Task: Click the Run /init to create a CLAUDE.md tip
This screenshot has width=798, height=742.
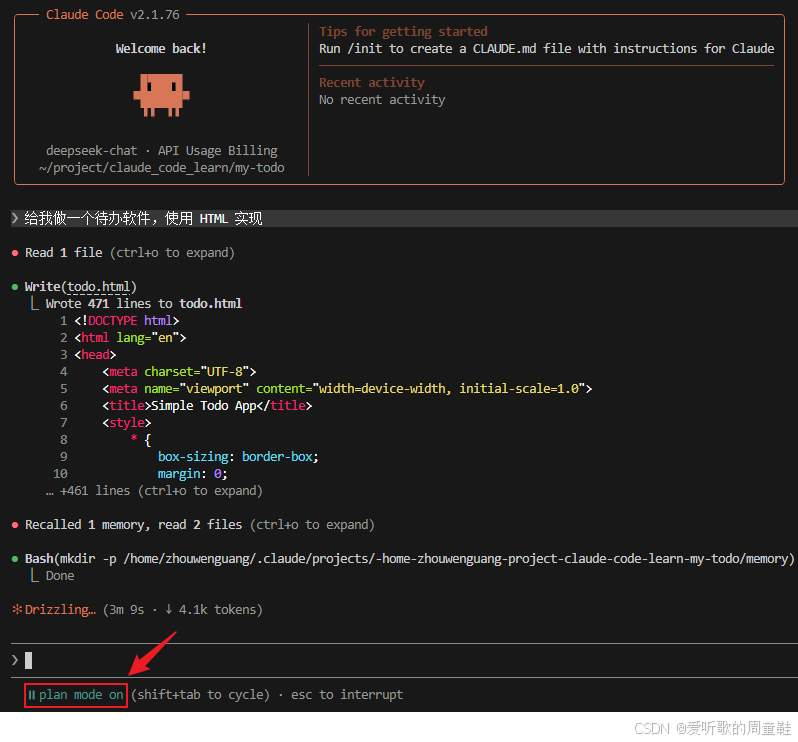Action: pos(547,48)
